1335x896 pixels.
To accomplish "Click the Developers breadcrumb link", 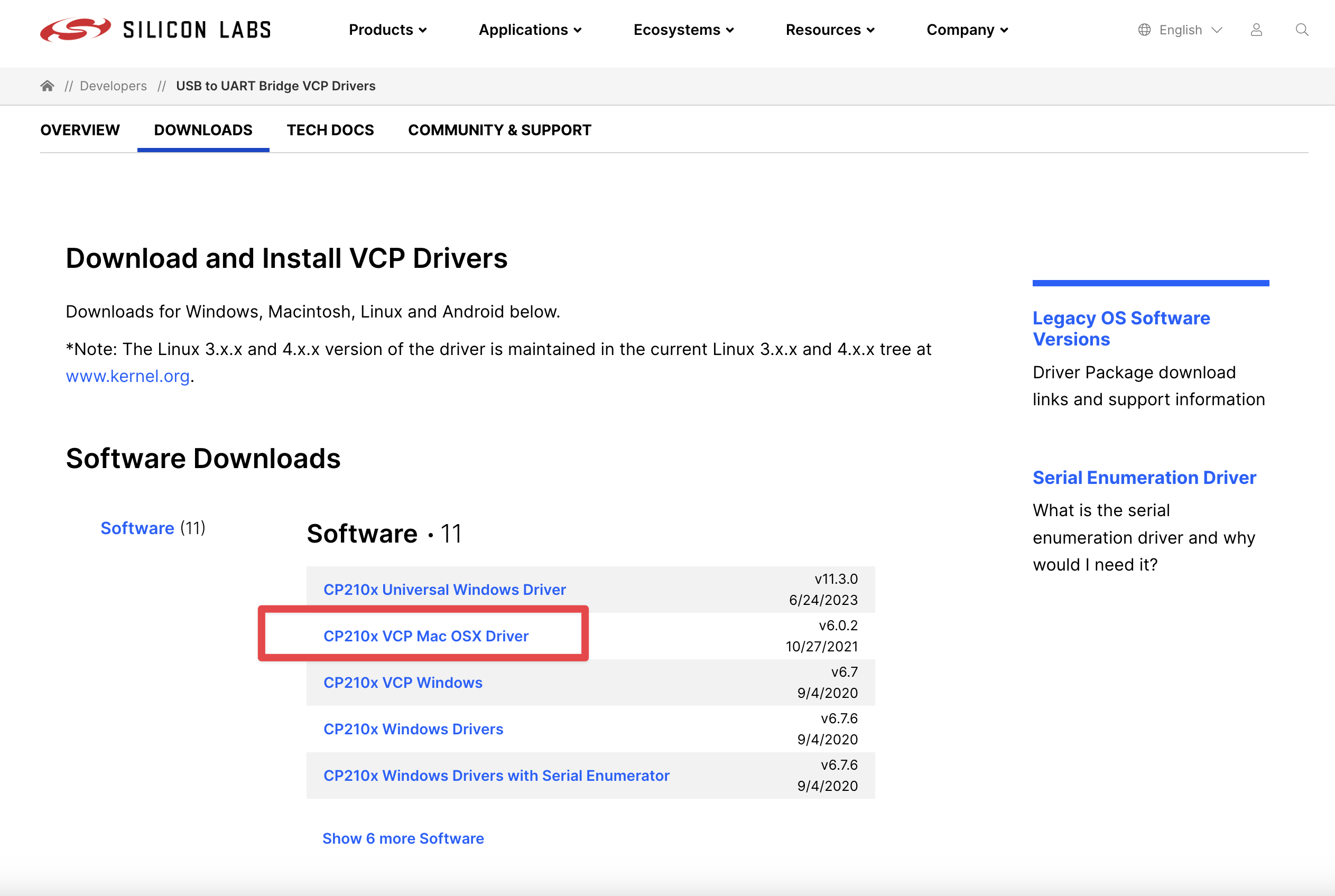I will (x=113, y=86).
